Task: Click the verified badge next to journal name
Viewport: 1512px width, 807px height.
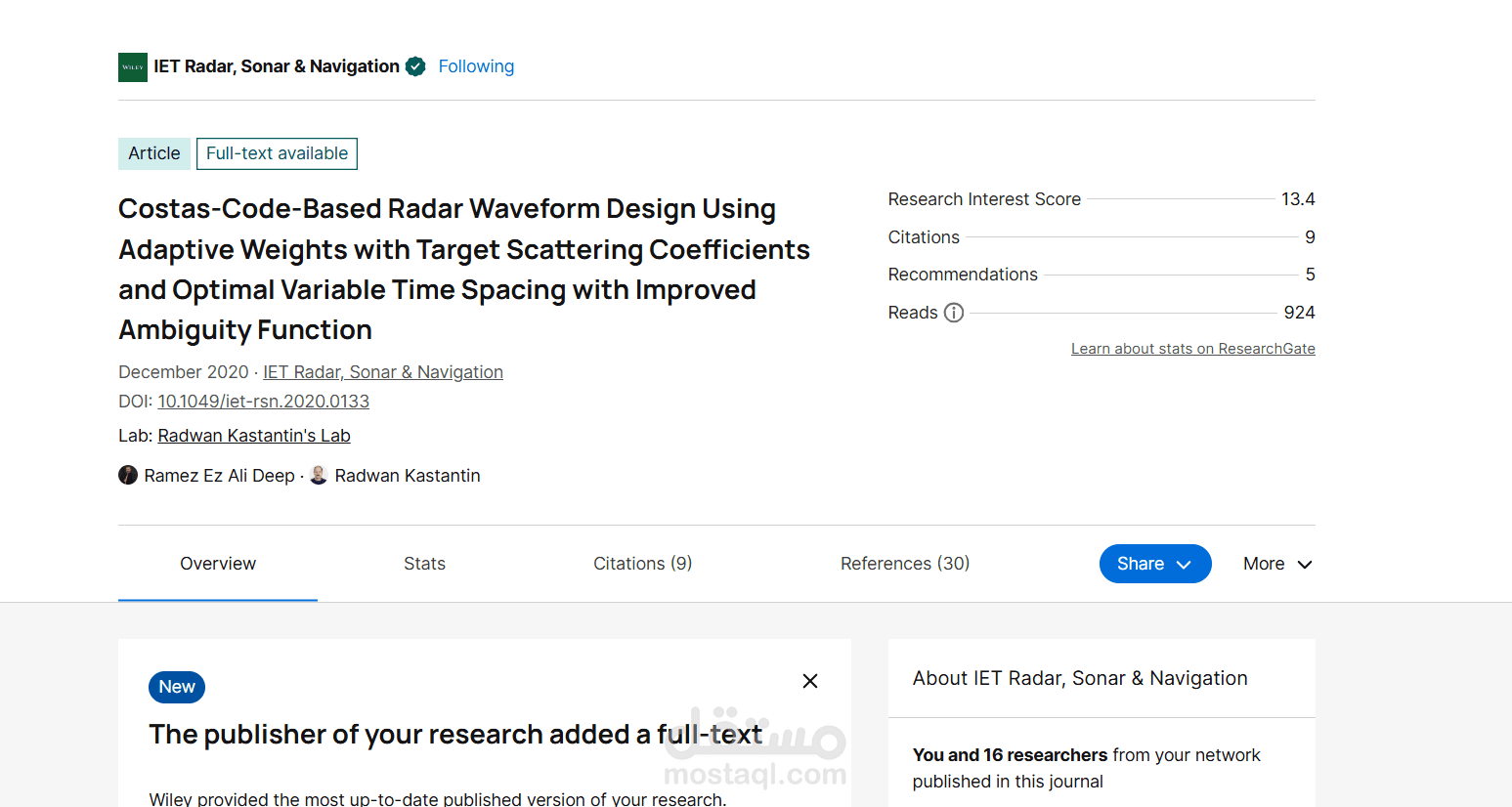Action: (415, 66)
